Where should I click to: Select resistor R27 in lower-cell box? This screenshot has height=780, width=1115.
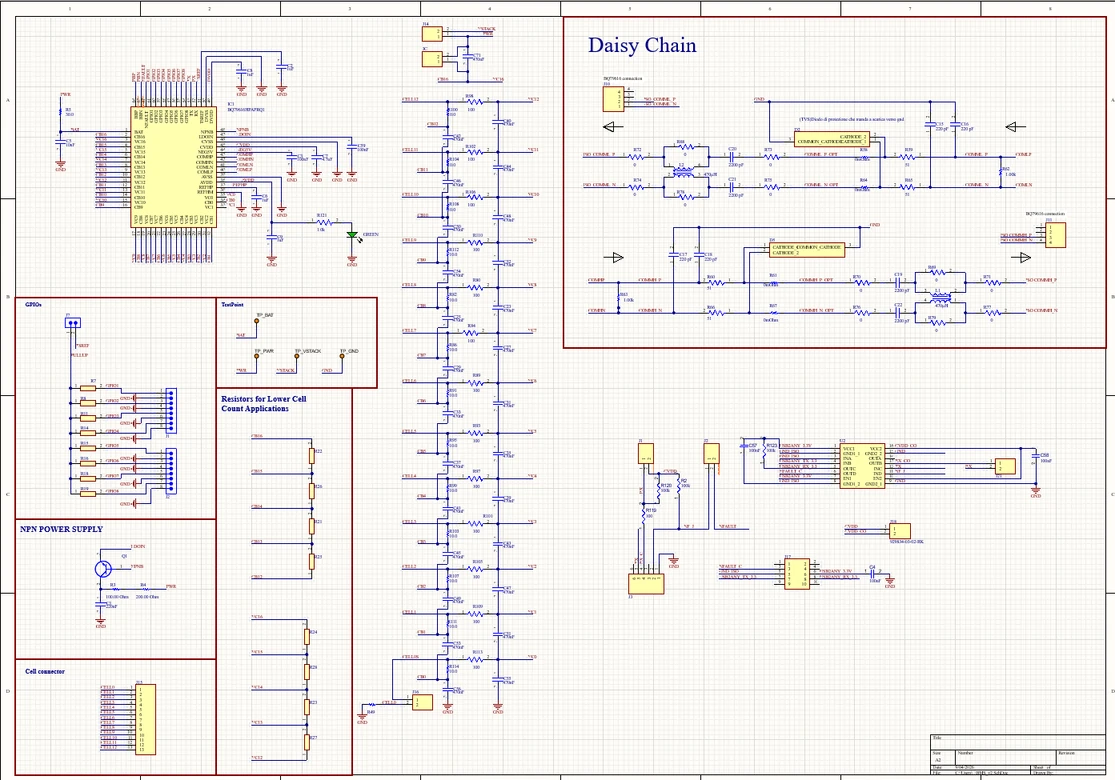click(306, 742)
